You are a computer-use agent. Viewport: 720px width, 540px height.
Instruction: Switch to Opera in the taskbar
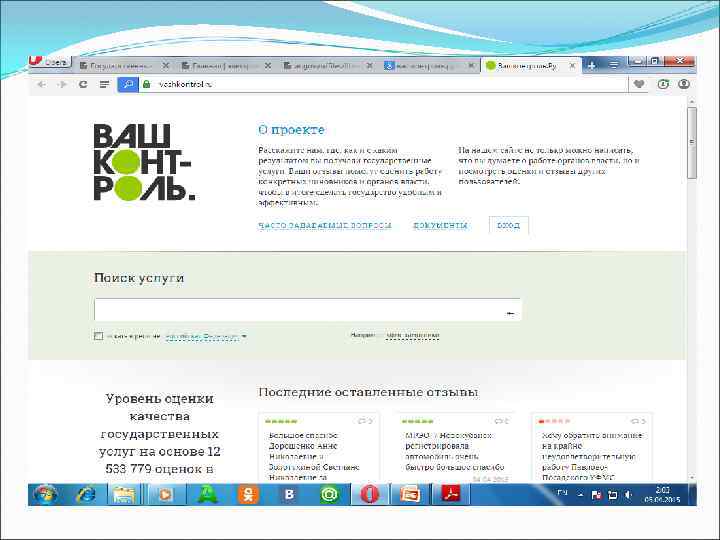tap(370, 495)
